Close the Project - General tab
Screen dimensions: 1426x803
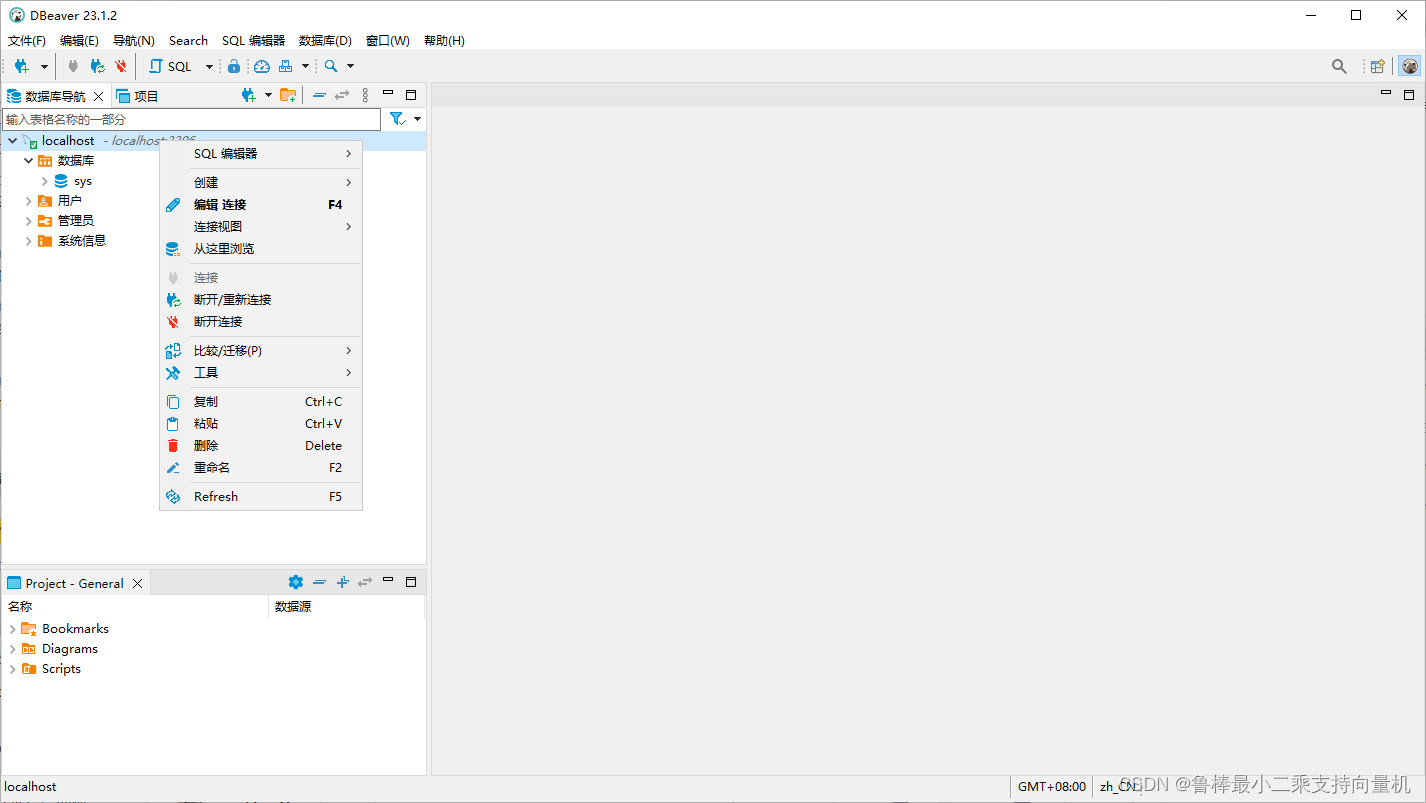[138, 583]
